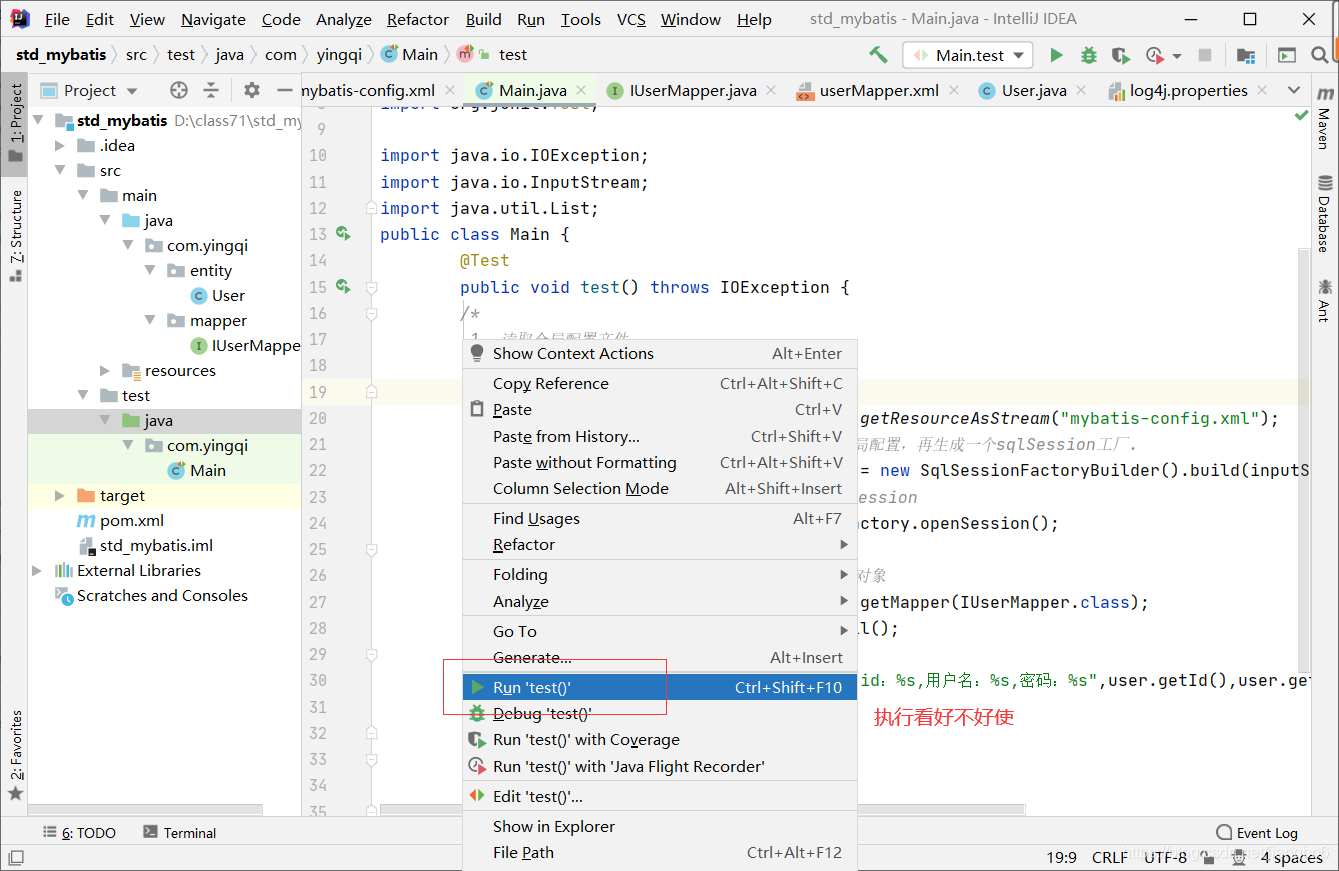The image size is (1339, 871).
Task: Click the UTF-8 encoding status
Action: pyautogui.click(x=1166, y=857)
